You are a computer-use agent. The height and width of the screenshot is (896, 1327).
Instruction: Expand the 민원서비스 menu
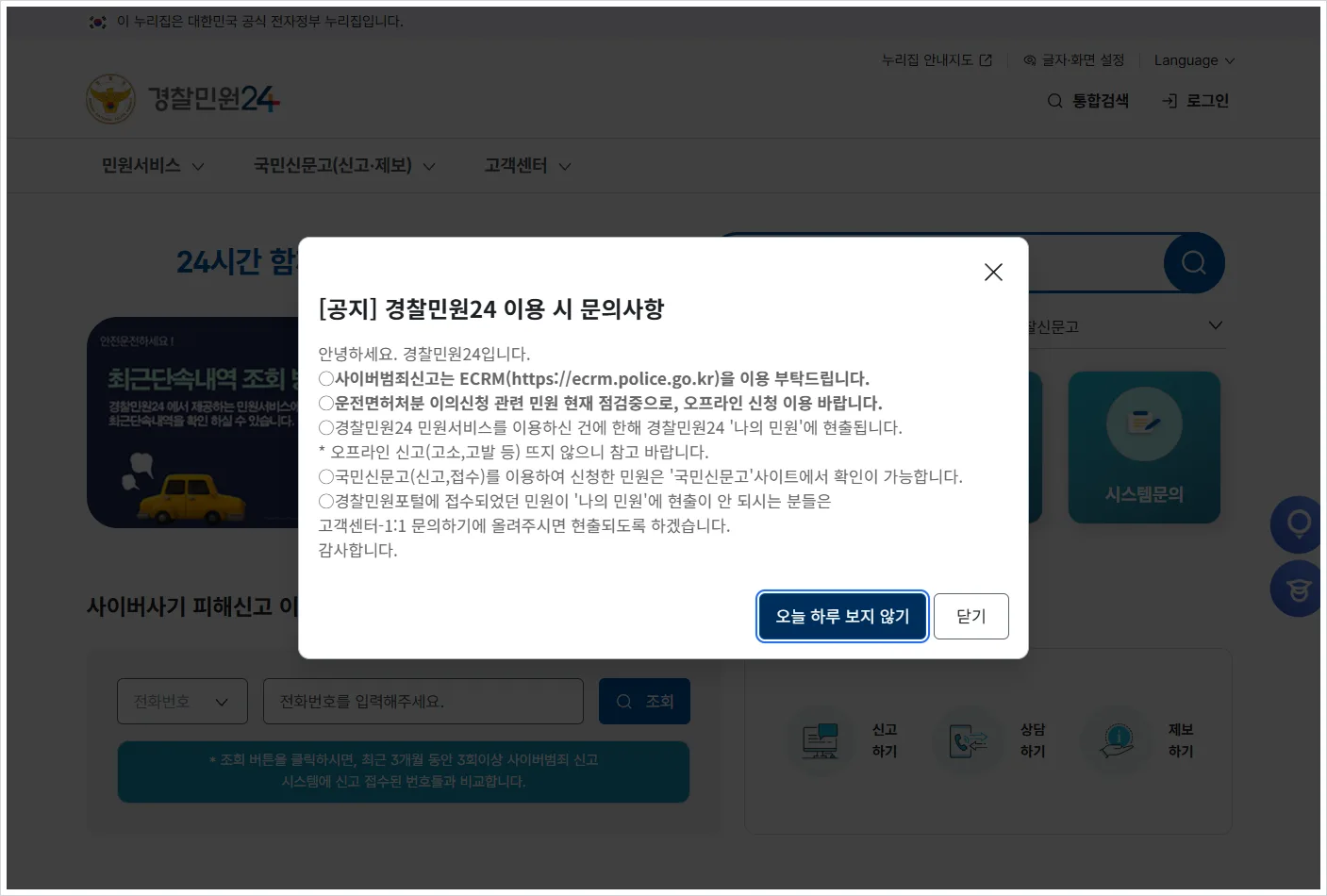pyautogui.click(x=153, y=166)
